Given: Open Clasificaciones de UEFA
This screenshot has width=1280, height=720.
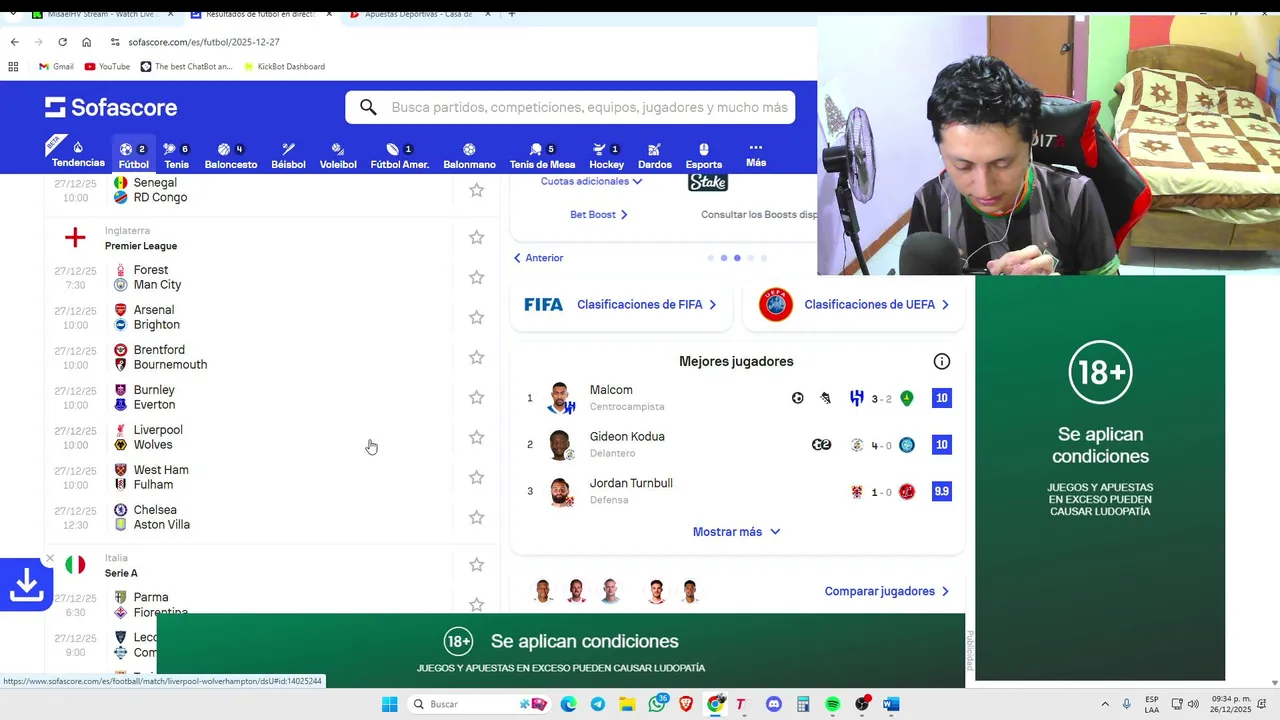Looking at the screenshot, I should (x=853, y=305).
